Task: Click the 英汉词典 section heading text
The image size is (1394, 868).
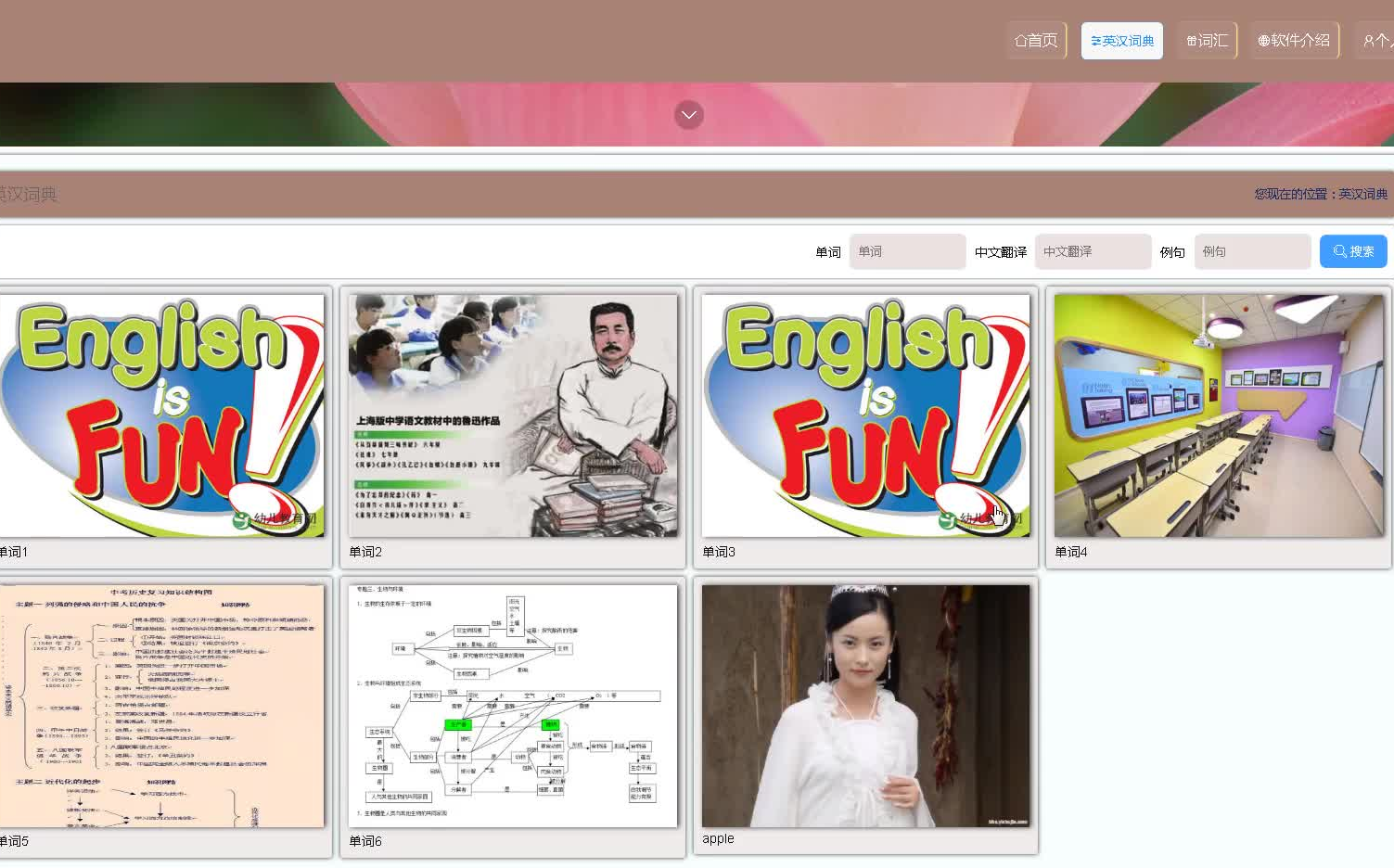Action: tap(28, 194)
